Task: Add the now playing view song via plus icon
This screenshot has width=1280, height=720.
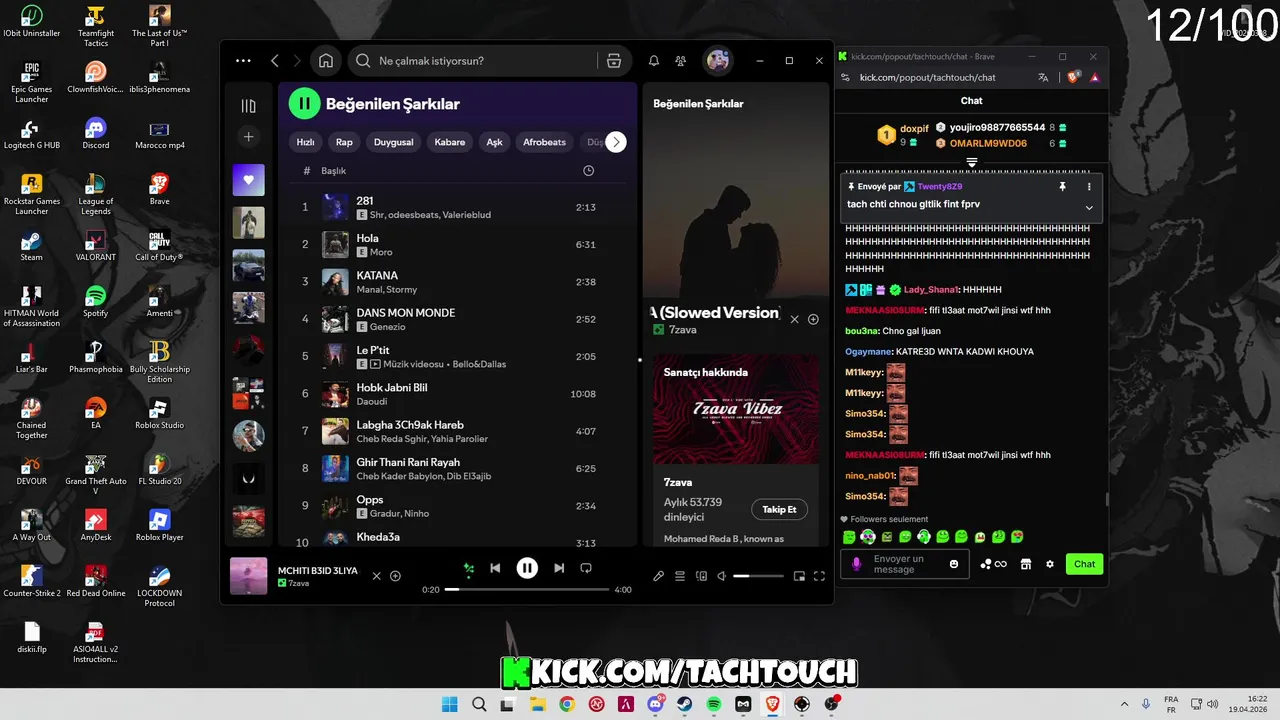Action: point(813,320)
